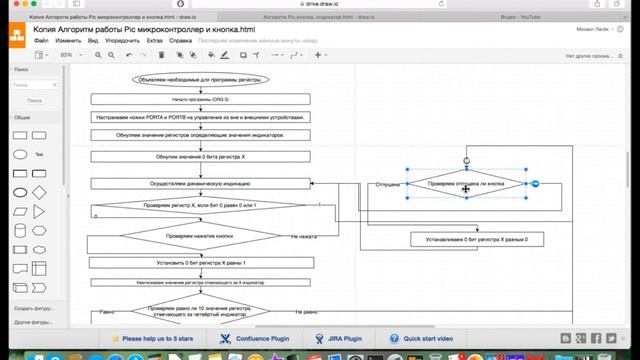Screen dimensions: 640x360
Task: Click the zoom out magnifier icon
Action: click(111, 55)
